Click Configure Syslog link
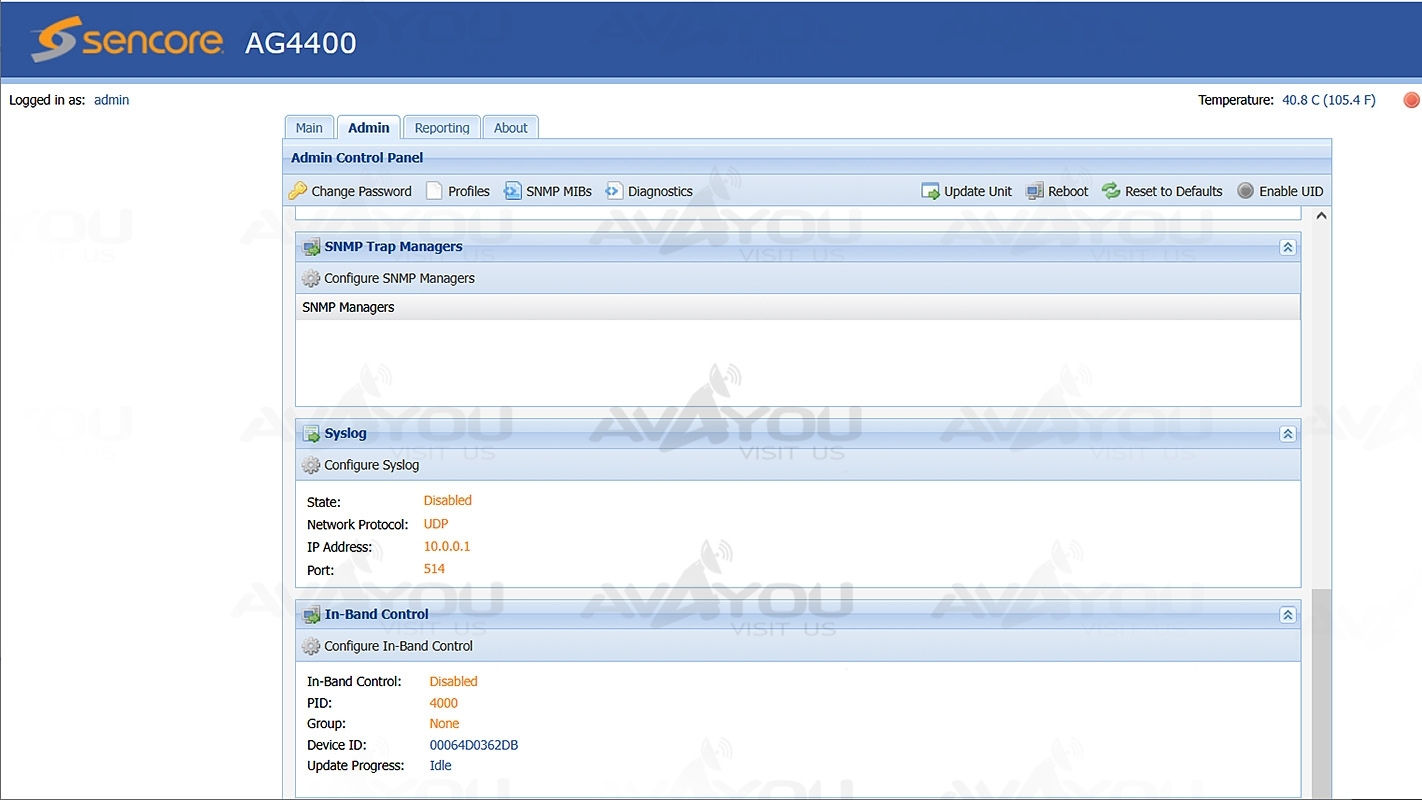 371,465
